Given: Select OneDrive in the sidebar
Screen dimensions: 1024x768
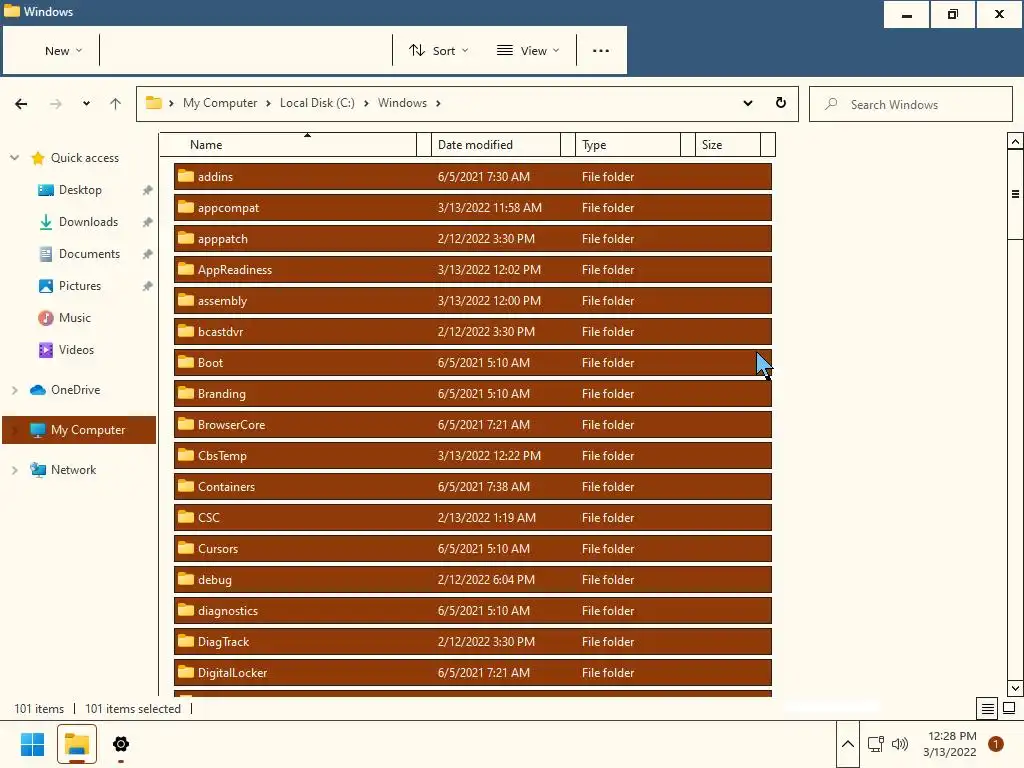Looking at the screenshot, I should (x=76, y=389).
